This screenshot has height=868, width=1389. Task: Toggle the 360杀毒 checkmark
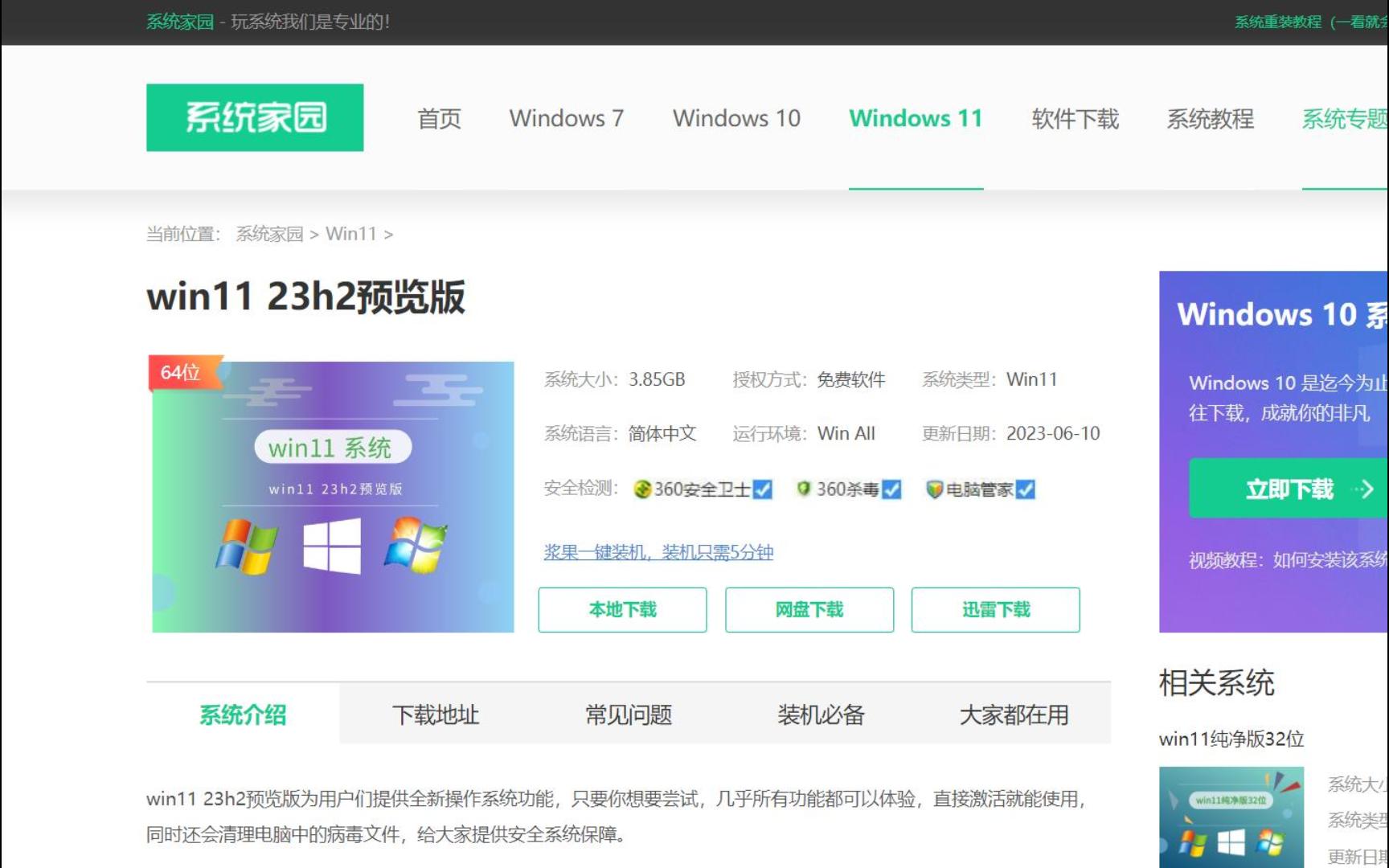tap(891, 489)
